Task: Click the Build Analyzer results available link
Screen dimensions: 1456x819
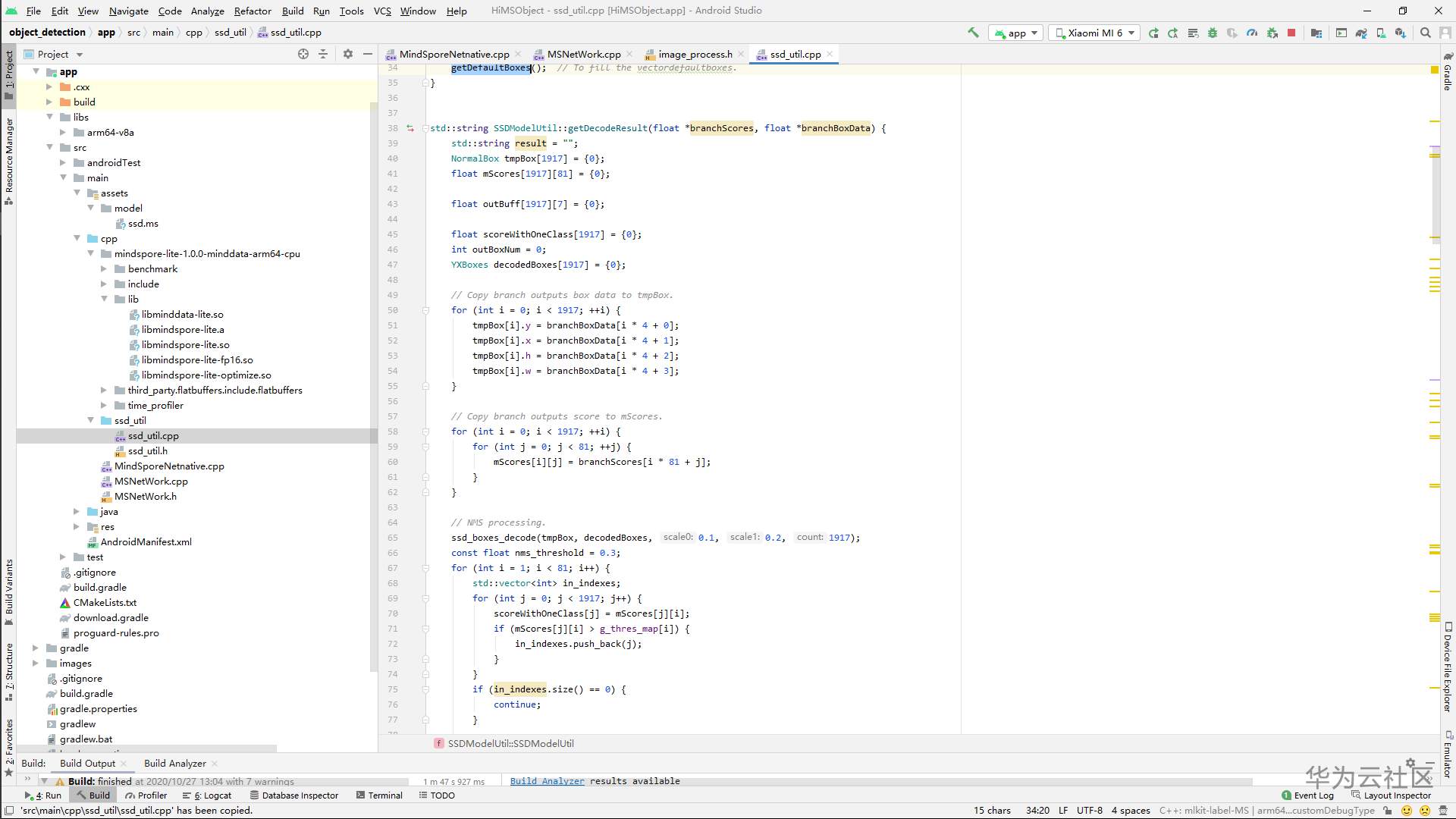Action: pos(547,780)
